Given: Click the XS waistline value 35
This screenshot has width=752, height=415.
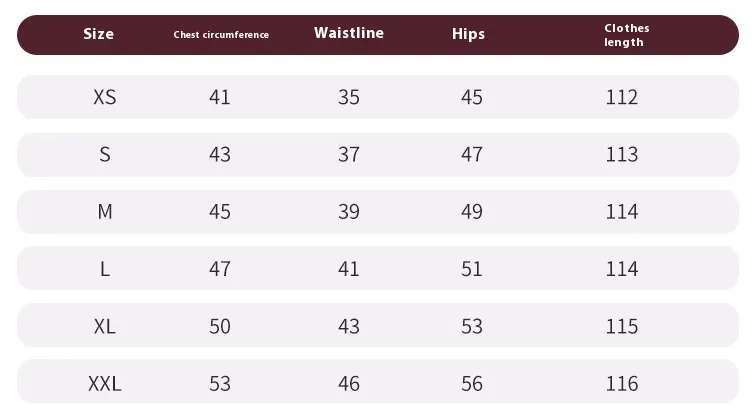Looking at the screenshot, I should (x=348, y=97).
